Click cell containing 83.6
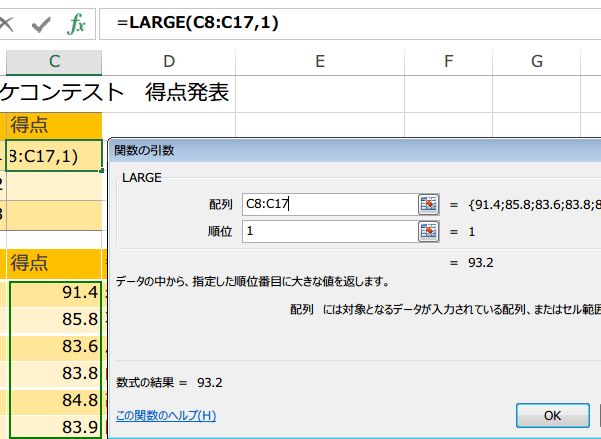The width and height of the screenshot is (601, 439). [x=55, y=347]
